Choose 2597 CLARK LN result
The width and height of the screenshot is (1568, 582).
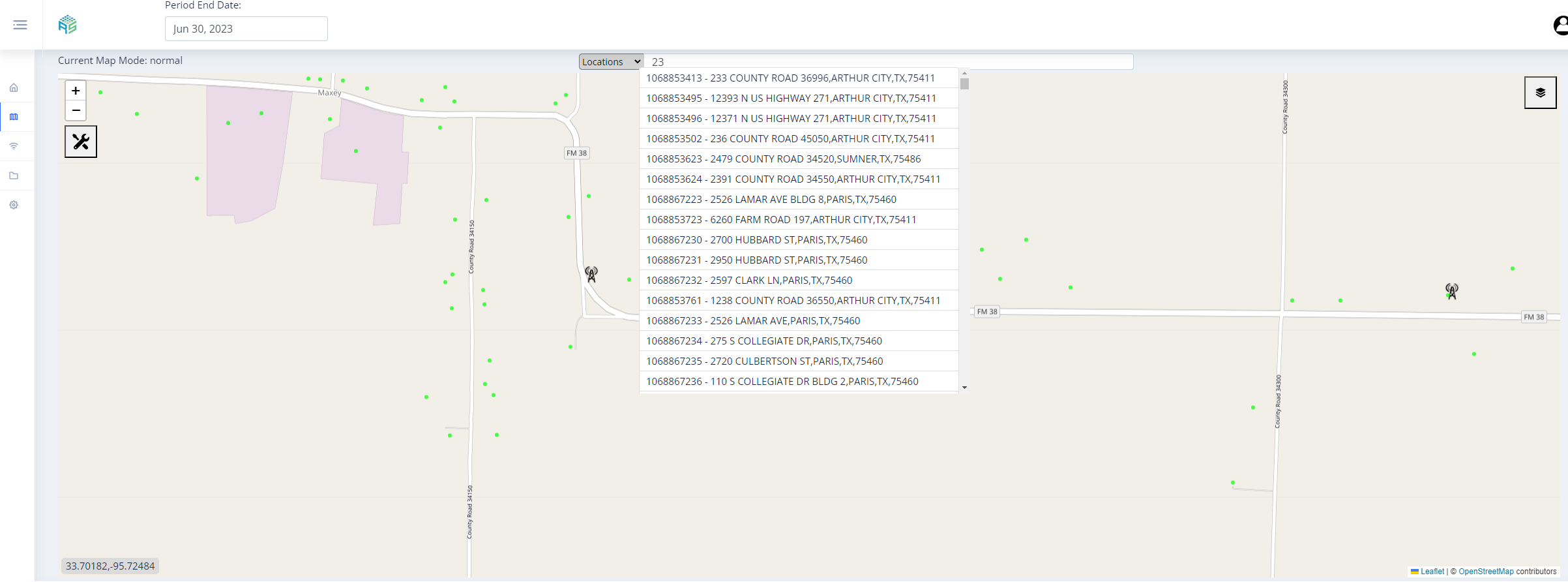point(799,281)
